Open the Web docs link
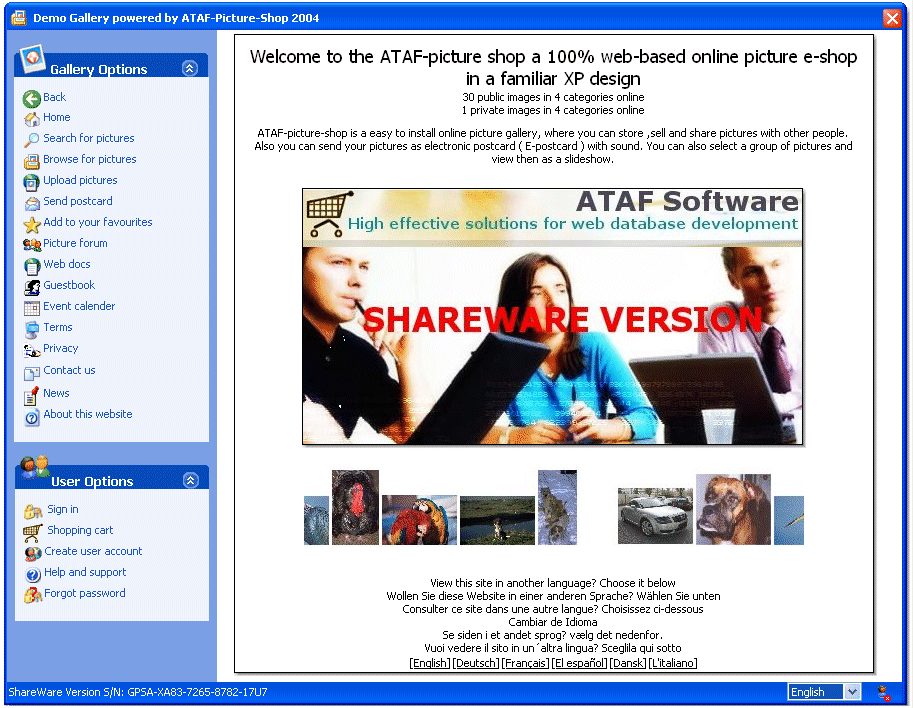Viewport: 913px width, 708px height. point(67,264)
